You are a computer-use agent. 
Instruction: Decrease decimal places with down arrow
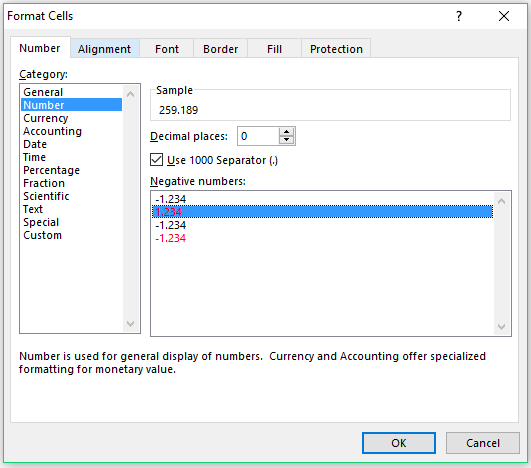click(286, 140)
